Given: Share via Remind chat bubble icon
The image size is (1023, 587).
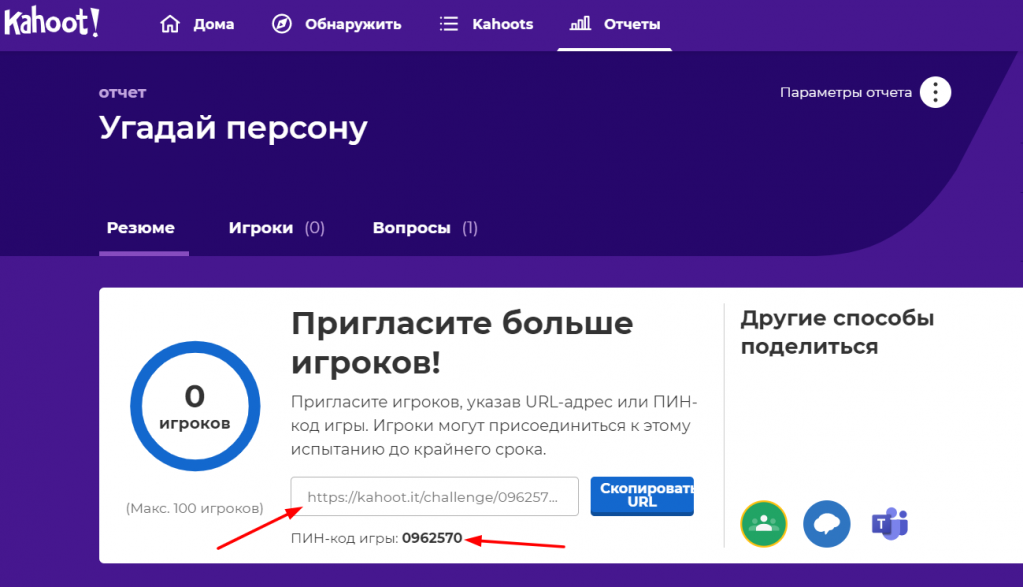Looking at the screenshot, I should [x=827, y=524].
